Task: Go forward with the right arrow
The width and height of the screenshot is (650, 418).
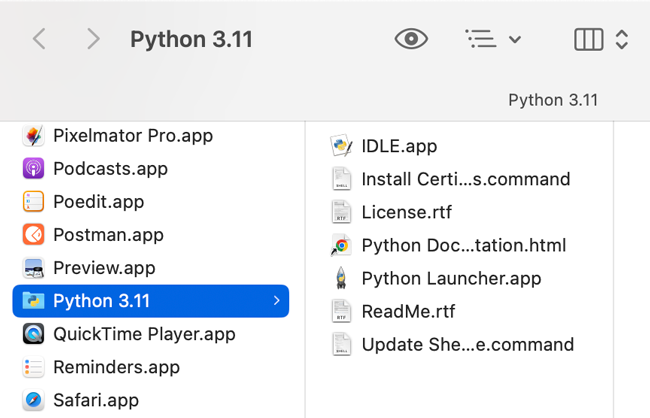Action: point(94,39)
